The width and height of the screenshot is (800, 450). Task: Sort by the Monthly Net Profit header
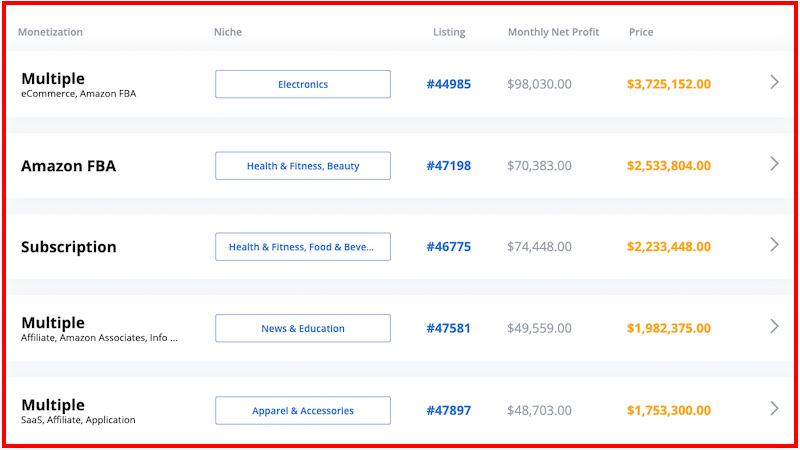pyautogui.click(x=554, y=32)
